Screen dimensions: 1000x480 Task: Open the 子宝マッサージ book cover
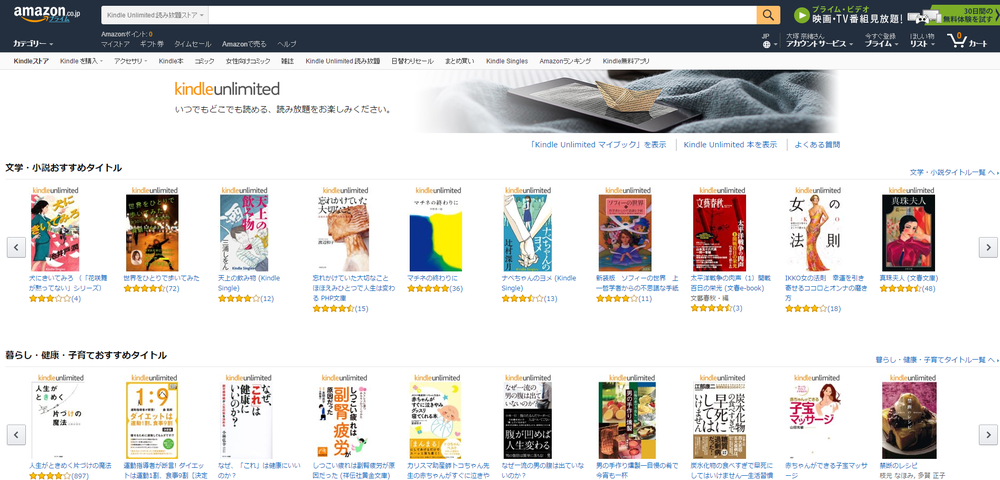(816, 420)
